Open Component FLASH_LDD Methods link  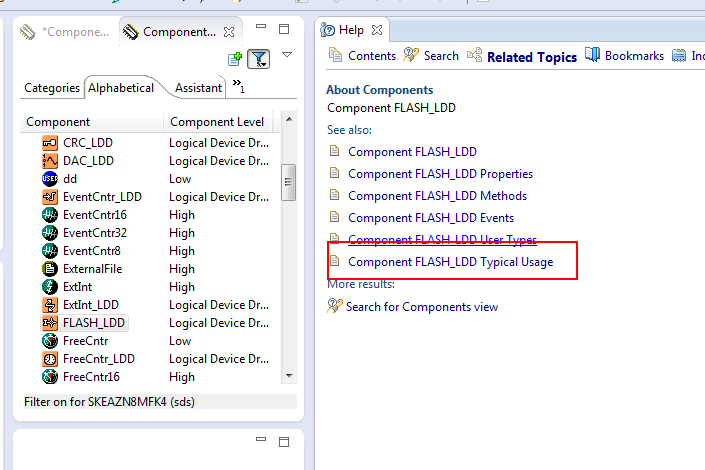(x=437, y=196)
